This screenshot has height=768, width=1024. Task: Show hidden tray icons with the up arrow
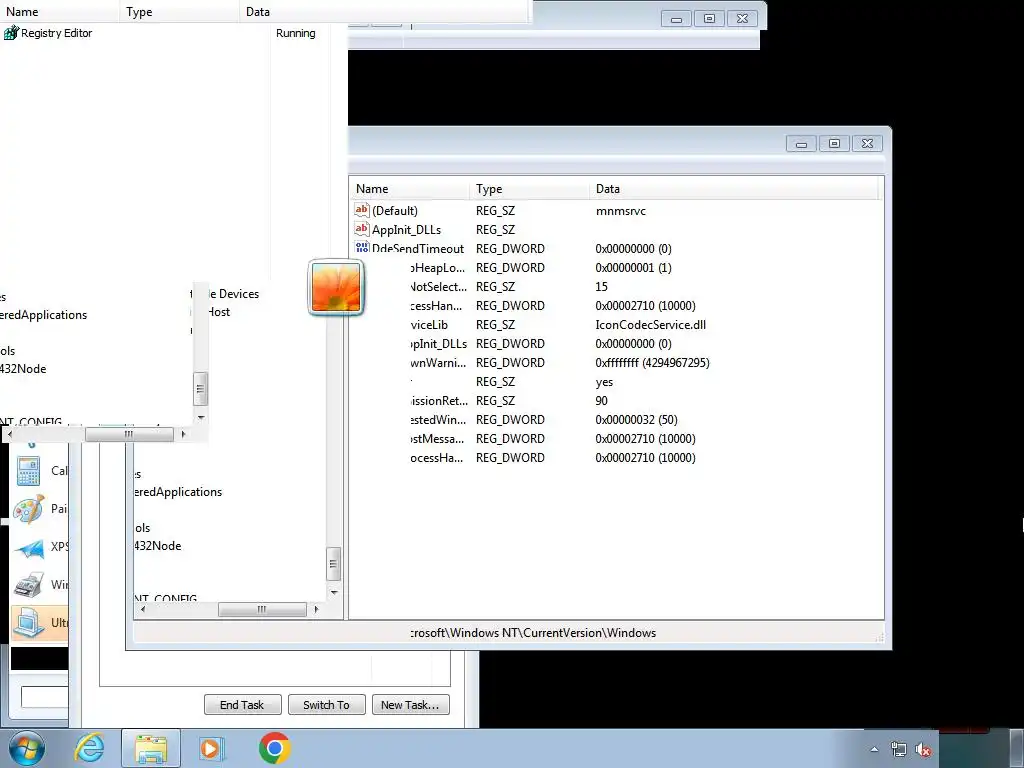pos(874,750)
